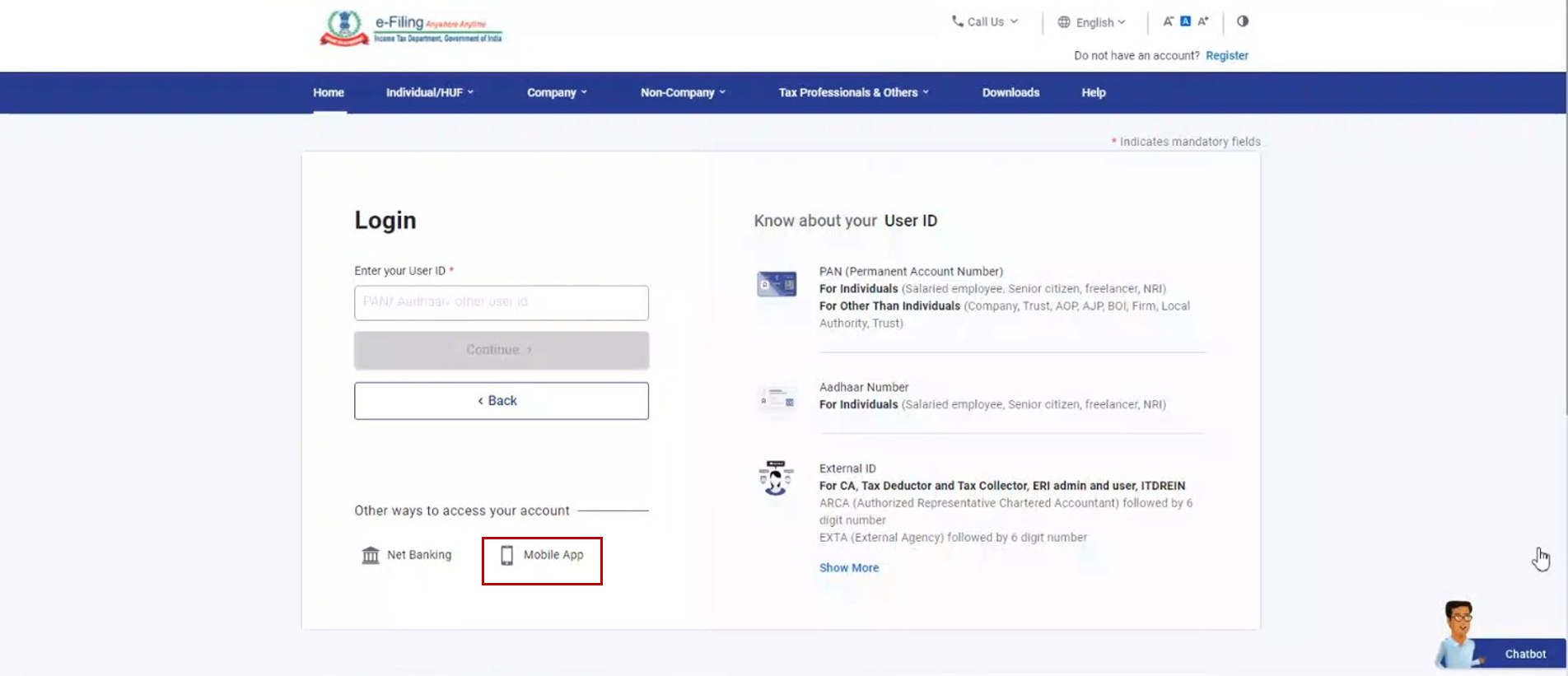This screenshot has width=1568, height=676.
Task: Open the English language dropdown
Action: click(x=1092, y=22)
